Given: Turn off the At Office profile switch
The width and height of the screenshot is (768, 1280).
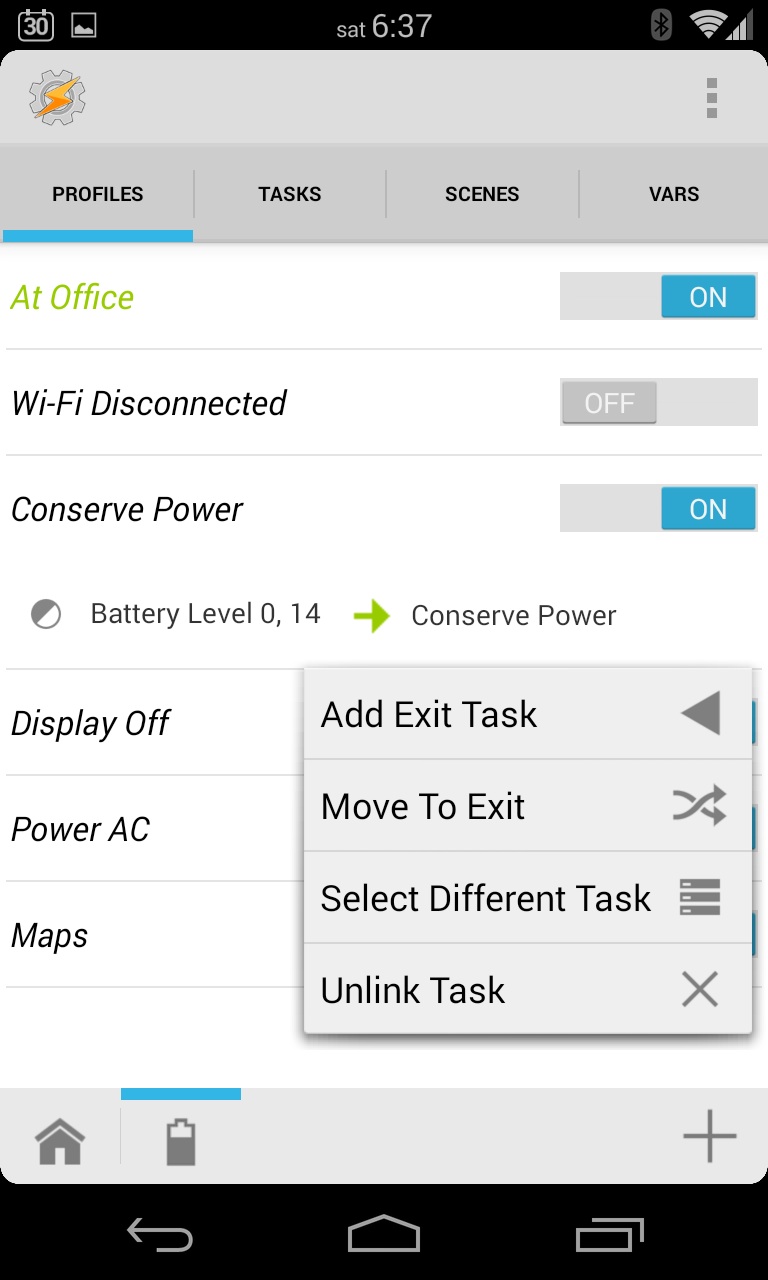Looking at the screenshot, I should (x=658, y=297).
